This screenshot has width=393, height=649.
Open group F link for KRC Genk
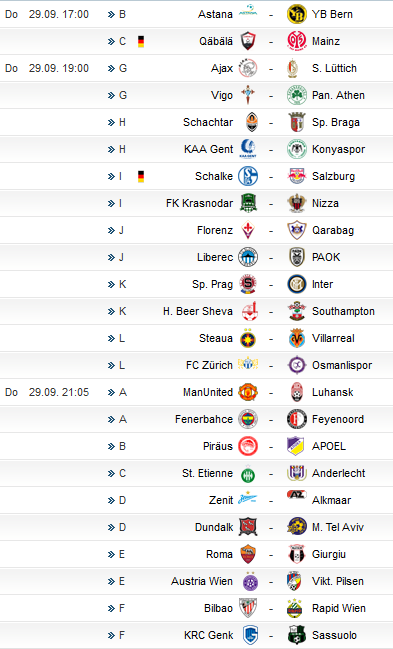click(116, 635)
